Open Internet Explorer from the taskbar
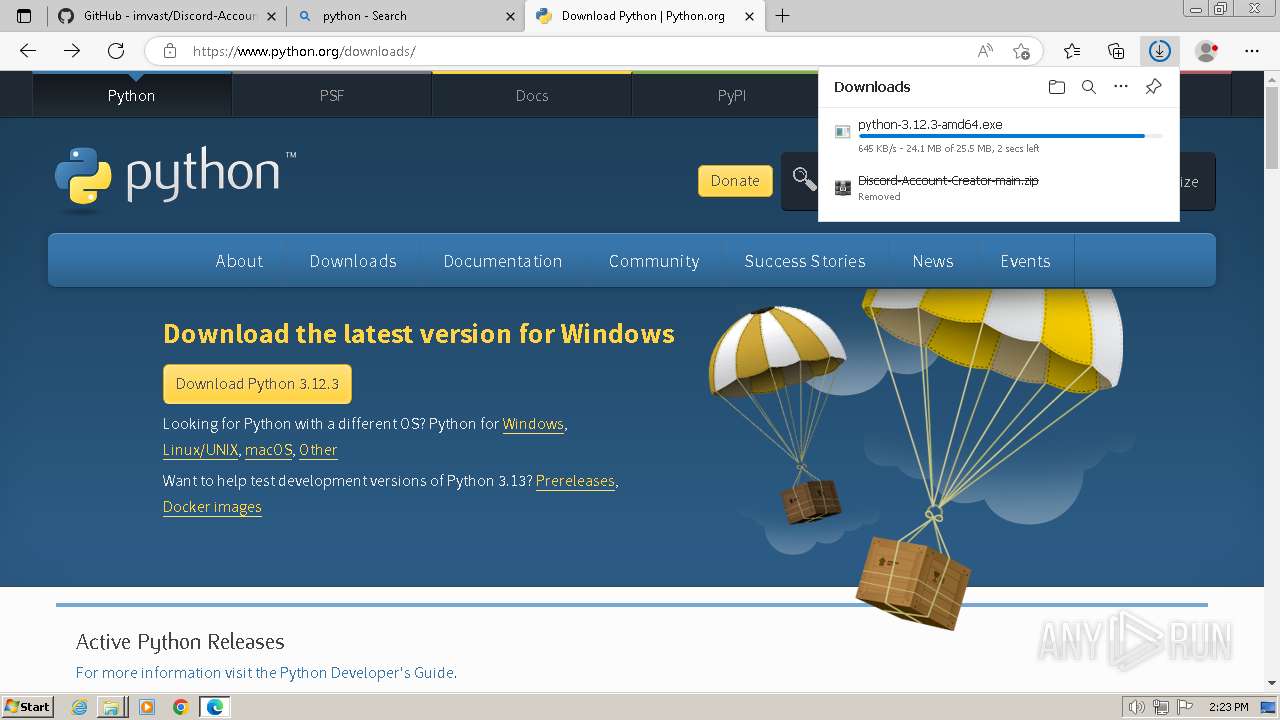 coord(79,707)
